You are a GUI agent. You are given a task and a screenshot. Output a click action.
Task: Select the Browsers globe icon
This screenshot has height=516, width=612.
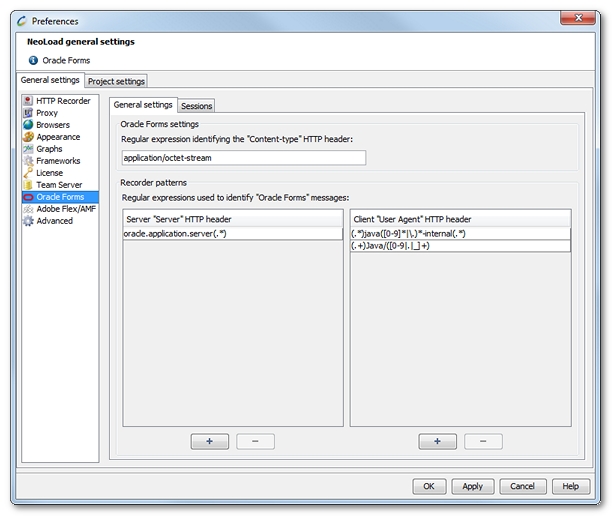pyautogui.click(x=28, y=125)
